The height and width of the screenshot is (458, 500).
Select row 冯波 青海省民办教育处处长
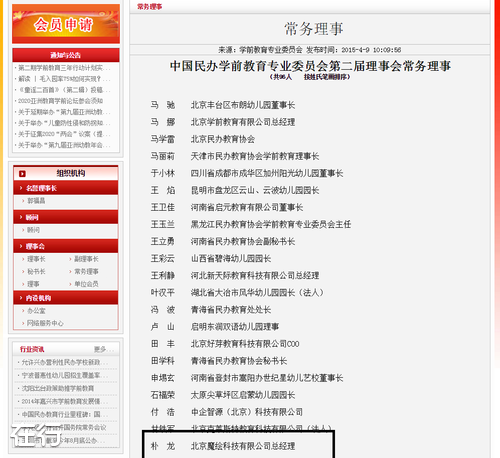pyautogui.click(x=211, y=310)
